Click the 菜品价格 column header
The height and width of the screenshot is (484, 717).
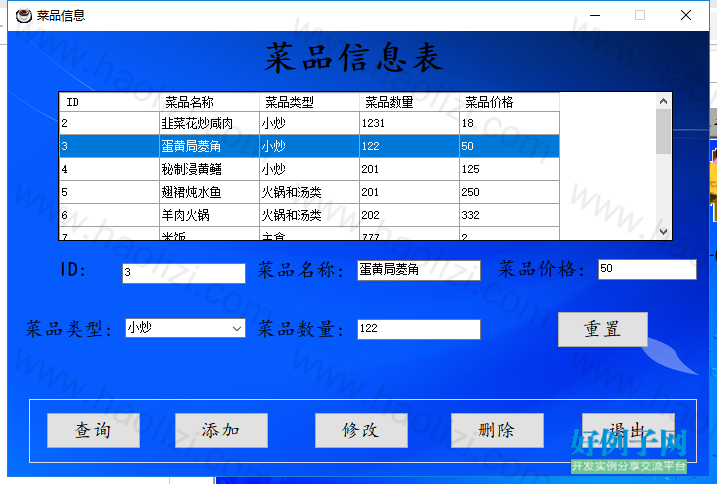click(509, 102)
